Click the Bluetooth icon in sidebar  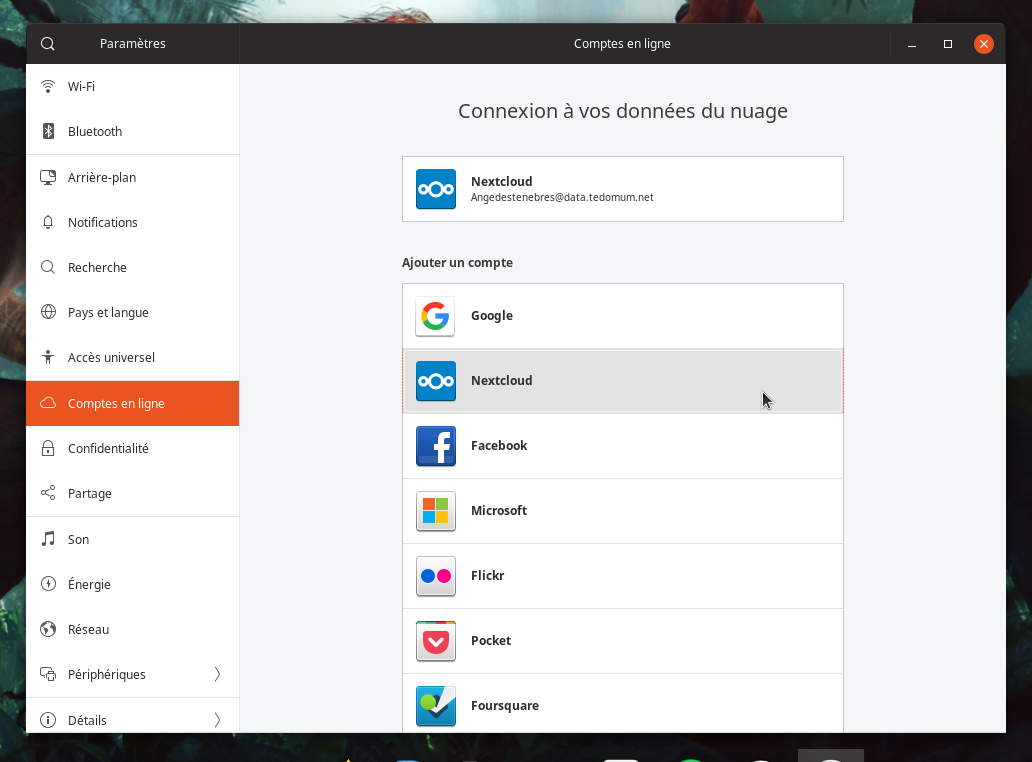tap(48, 132)
